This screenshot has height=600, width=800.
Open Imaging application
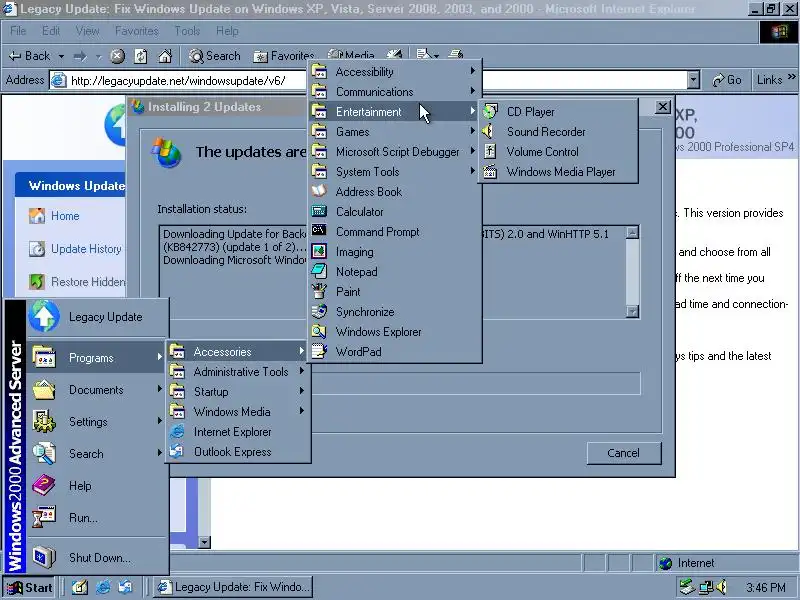tap(395, 252)
